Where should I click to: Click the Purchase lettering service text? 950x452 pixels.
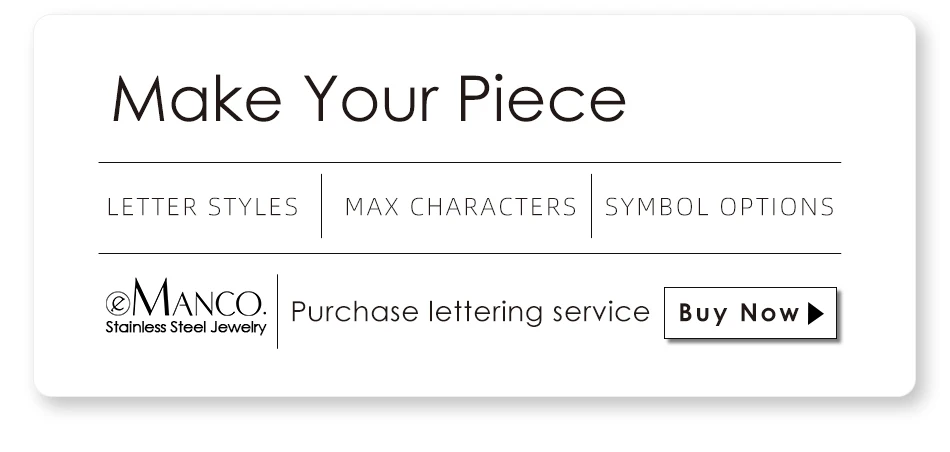(470, 312)
